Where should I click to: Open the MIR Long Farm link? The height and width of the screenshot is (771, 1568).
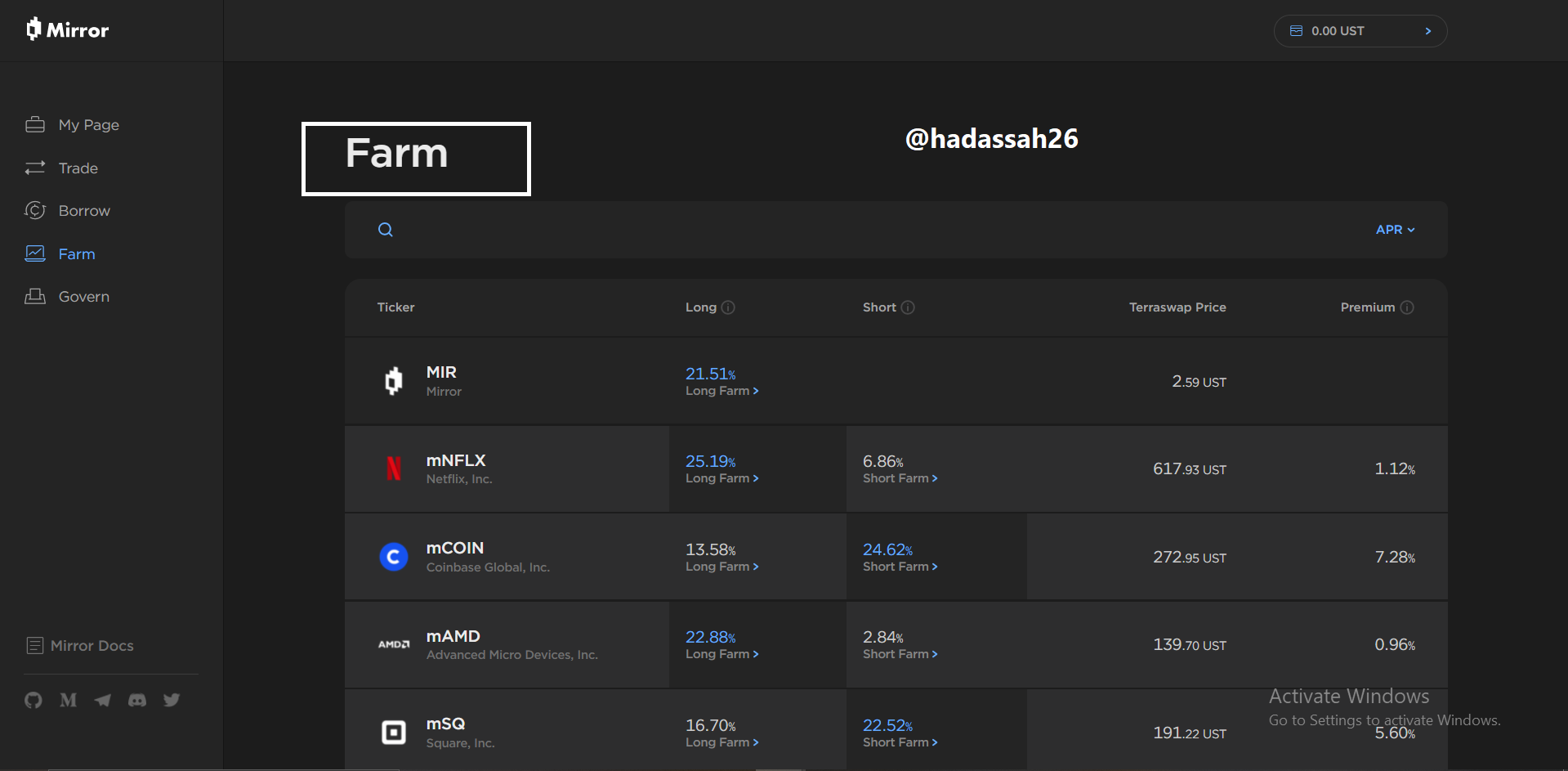(722, 391)
